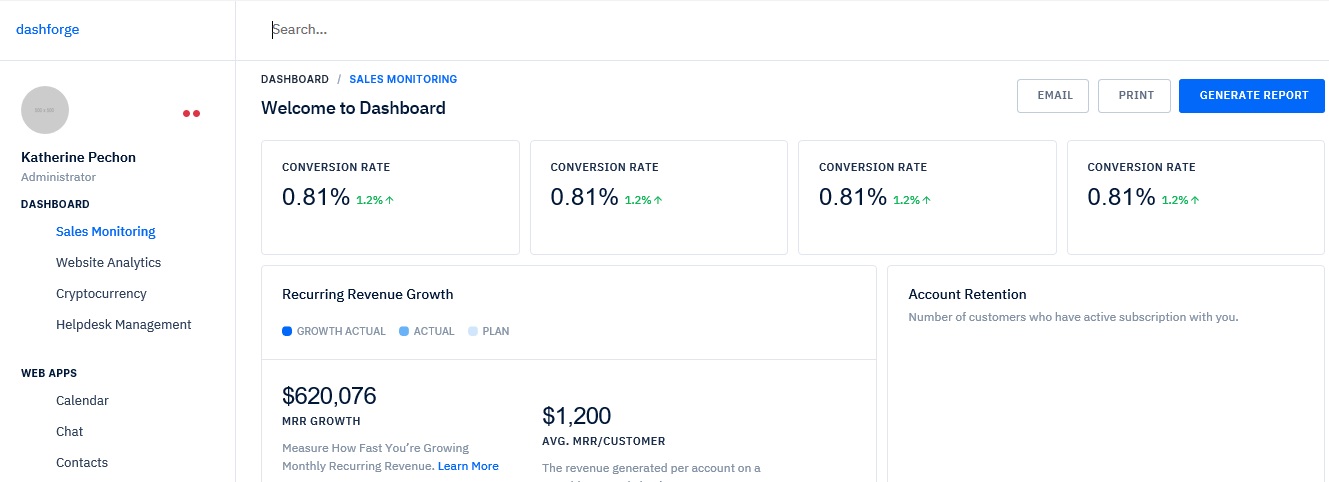Image resolution: width=1329 pixels, height=482 pixels.
Task: Click the Print button
Action: [x=1135, y=96]
